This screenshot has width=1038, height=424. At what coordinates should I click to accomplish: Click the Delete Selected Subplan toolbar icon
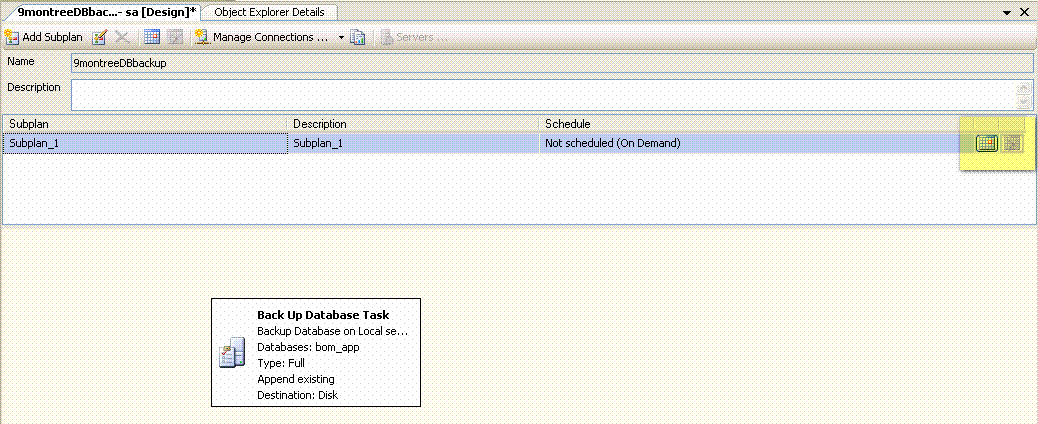tap(122, 38)
